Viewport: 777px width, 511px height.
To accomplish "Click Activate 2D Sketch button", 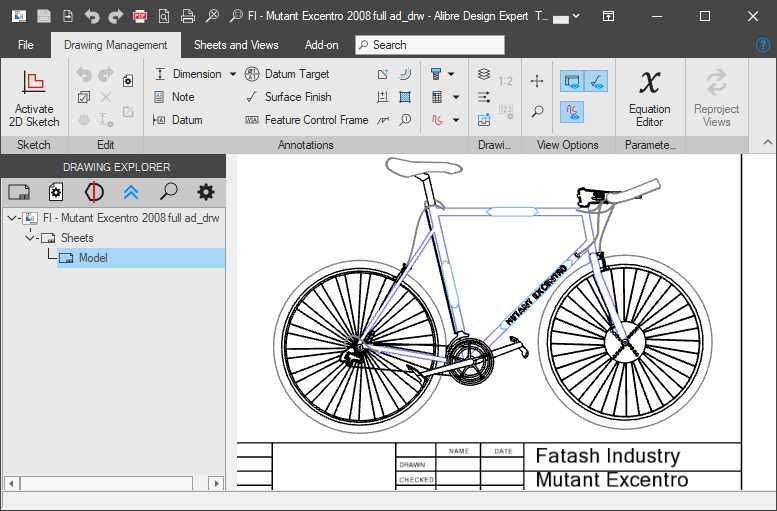I will pyautogui.click(x=34, y=98).
